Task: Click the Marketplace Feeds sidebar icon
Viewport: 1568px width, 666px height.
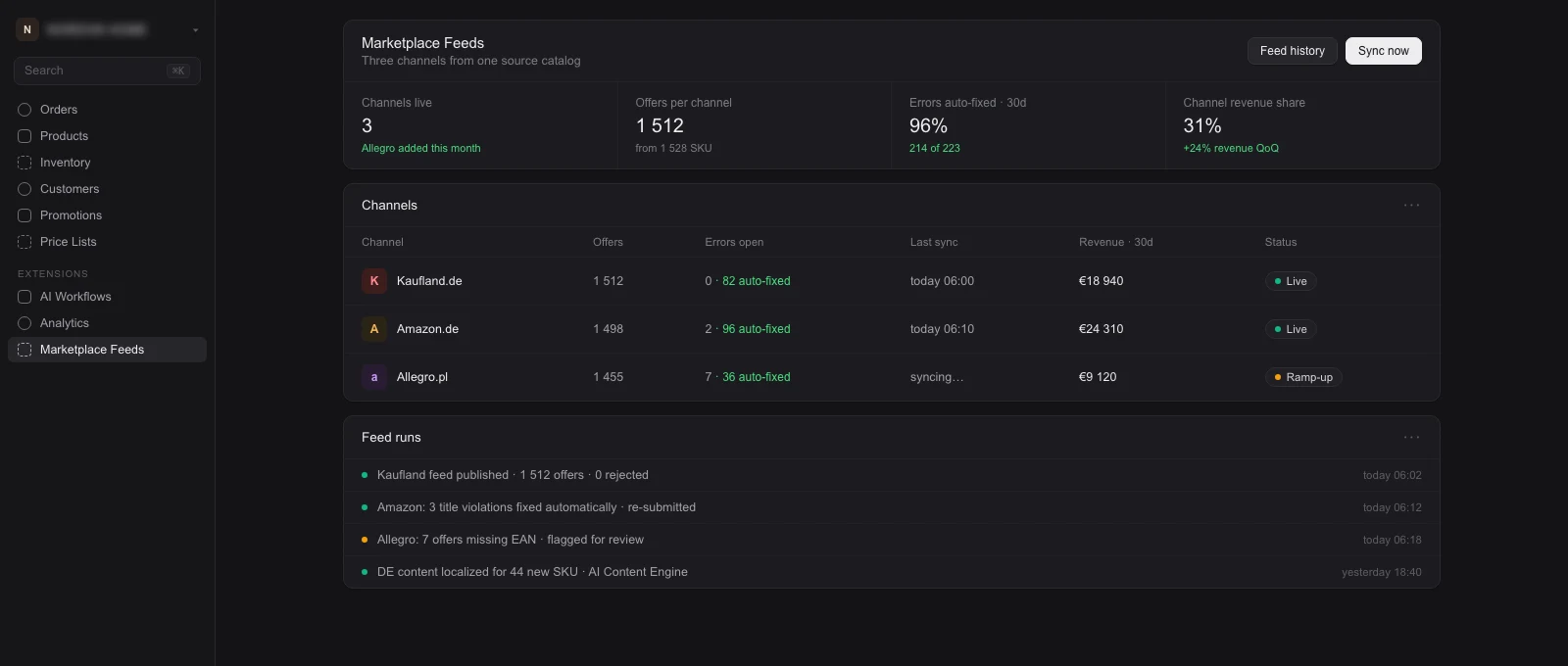Action: (24, 350)
